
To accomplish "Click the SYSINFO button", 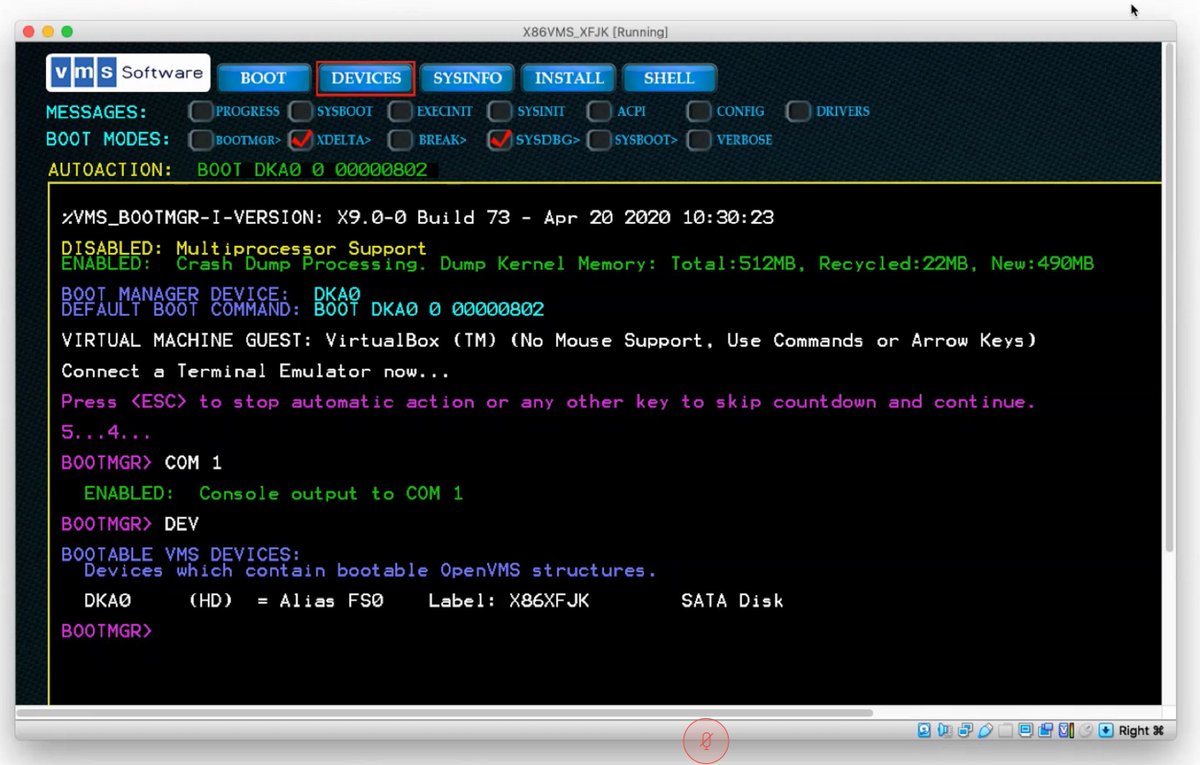I will click(x=467, y=78).
